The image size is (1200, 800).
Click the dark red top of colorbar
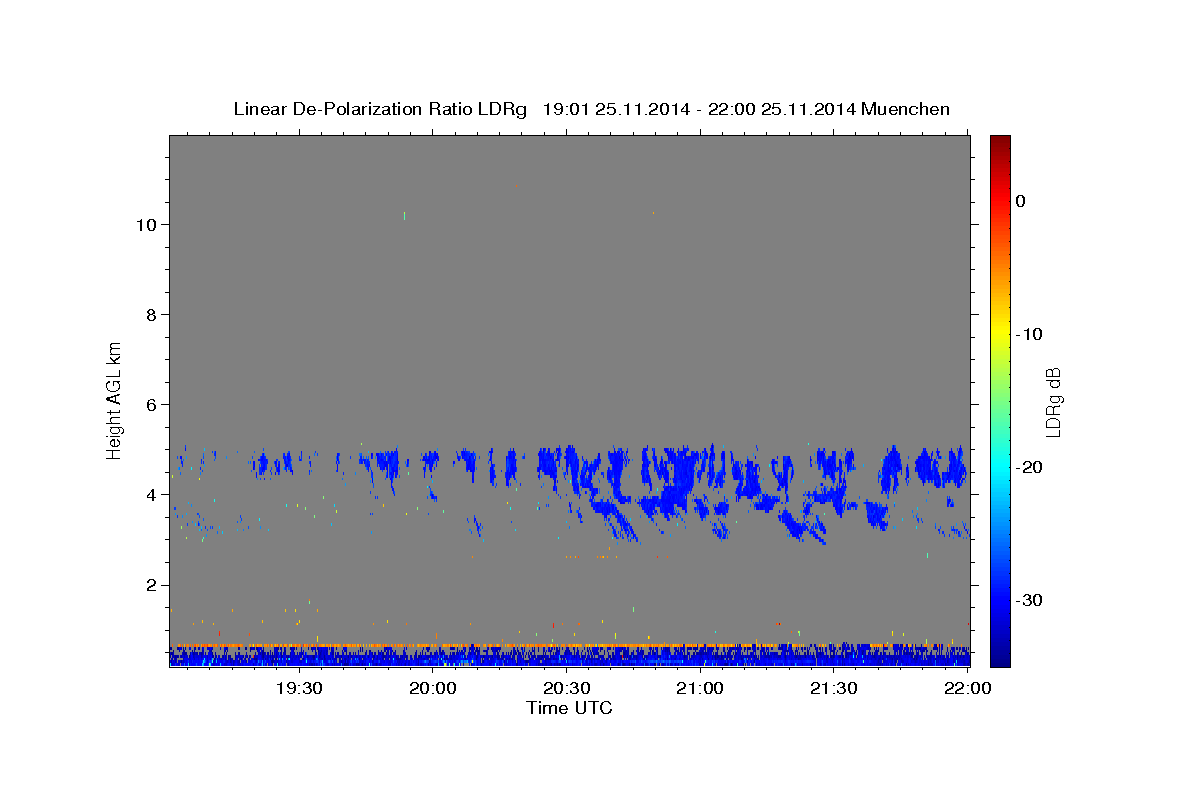pyautogui.click(x=1000, y=143)
